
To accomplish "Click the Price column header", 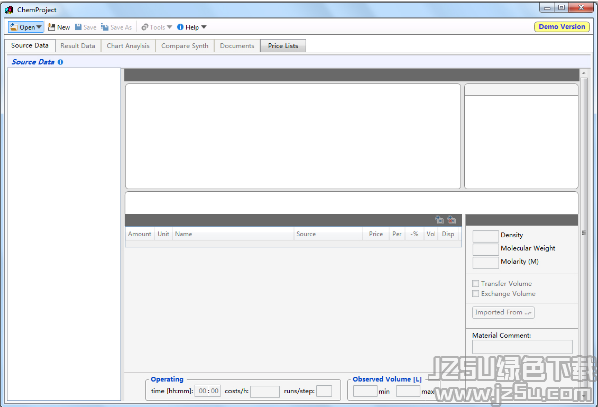I will pos(376,234).
